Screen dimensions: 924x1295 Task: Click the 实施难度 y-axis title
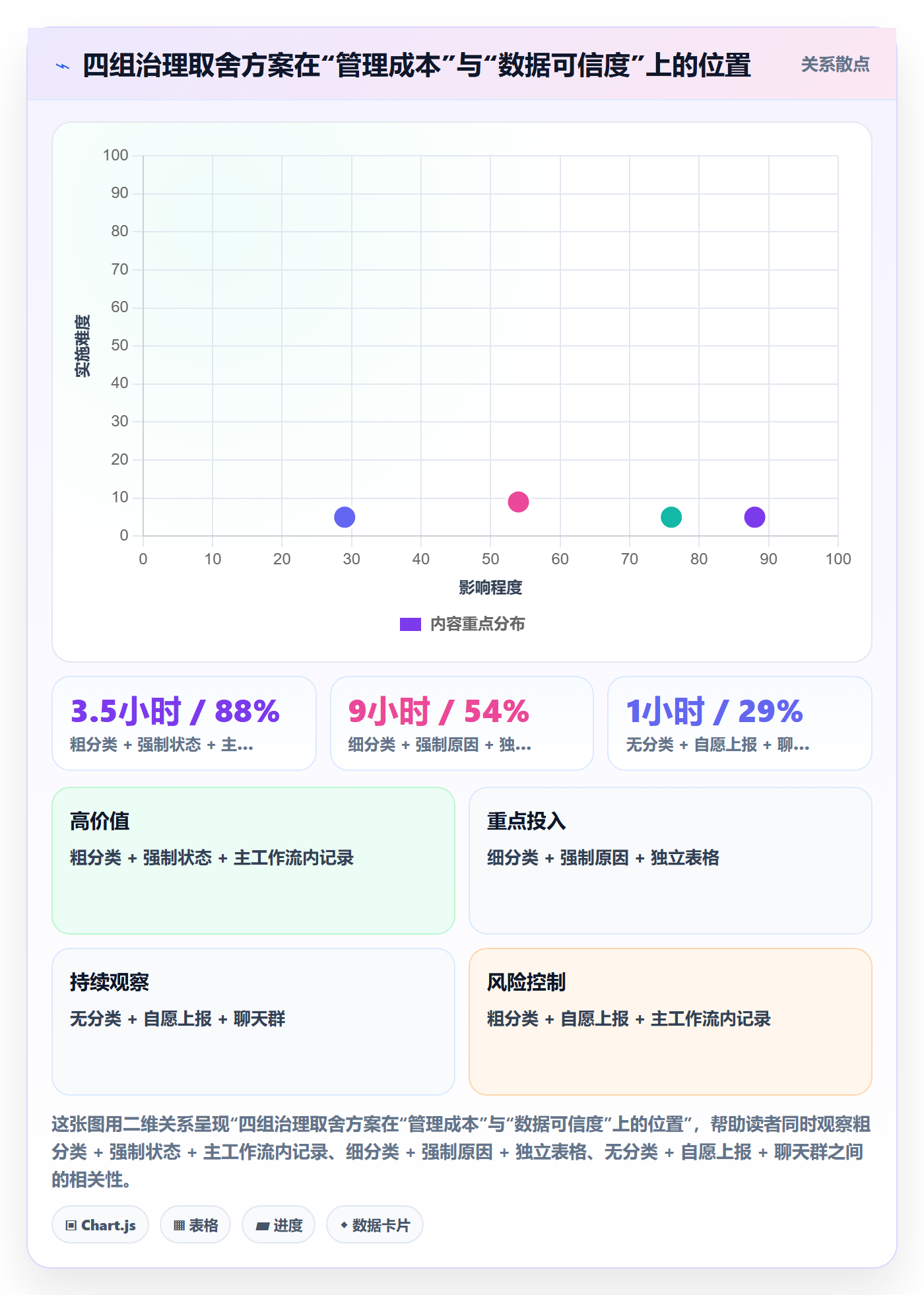coord(82,346)
